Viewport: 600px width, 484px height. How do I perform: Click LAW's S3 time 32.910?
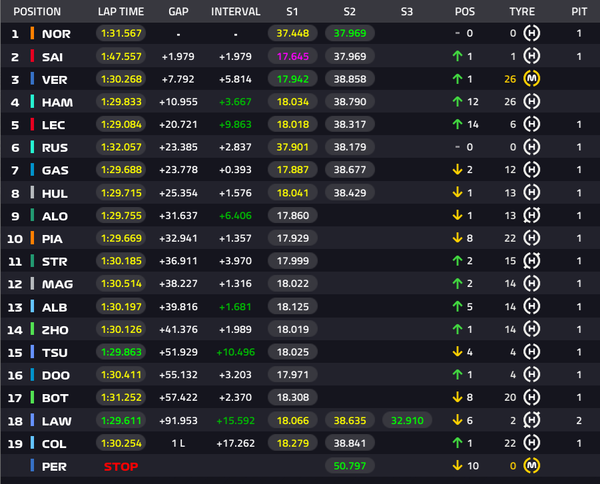[405, 420]
